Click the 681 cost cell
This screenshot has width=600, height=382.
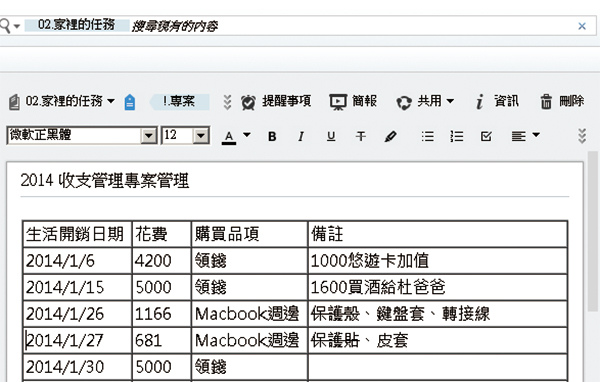(x=161, y=340)
